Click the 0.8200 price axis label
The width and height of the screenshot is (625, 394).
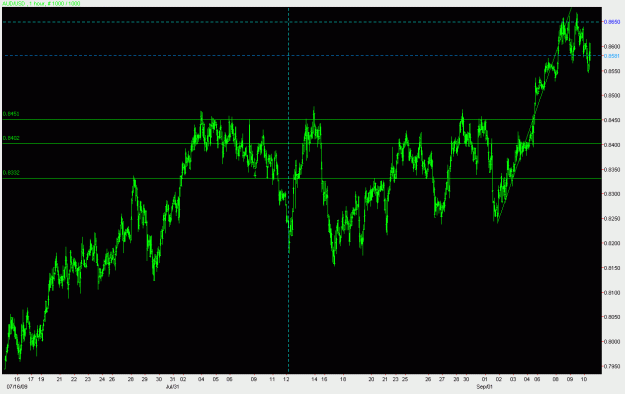click(x=612, y=243)
